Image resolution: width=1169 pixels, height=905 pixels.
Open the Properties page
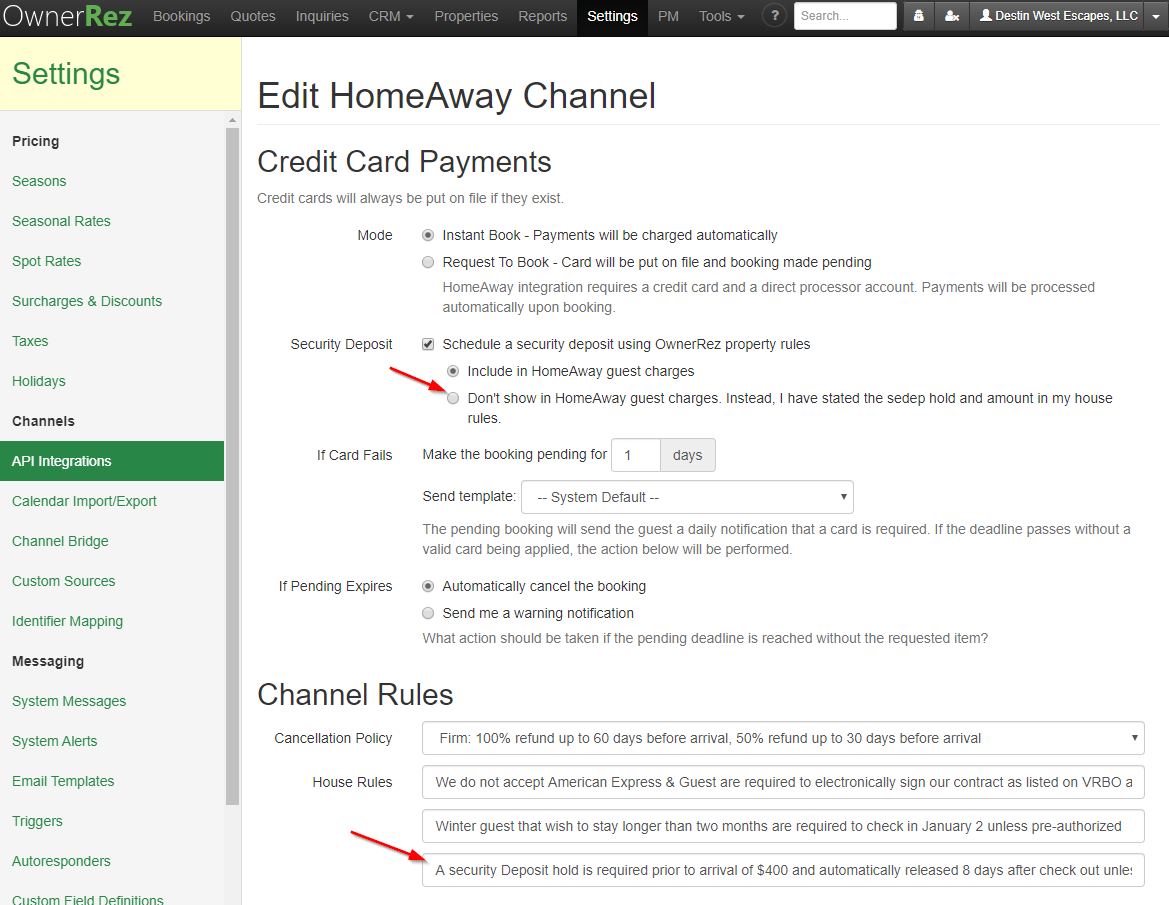(x=466, y=16)
